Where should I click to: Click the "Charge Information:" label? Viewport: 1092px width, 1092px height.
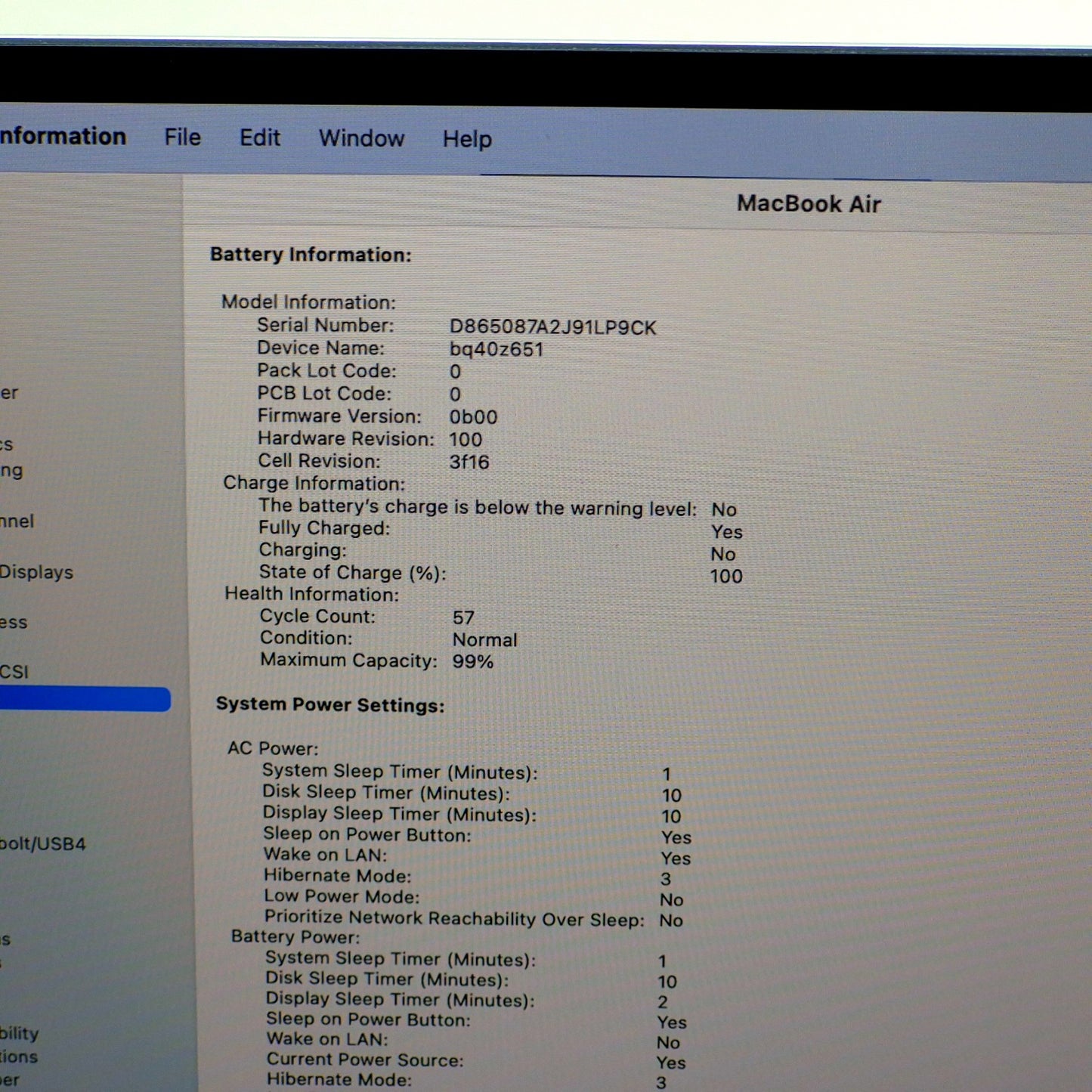(x=314, y=484)
